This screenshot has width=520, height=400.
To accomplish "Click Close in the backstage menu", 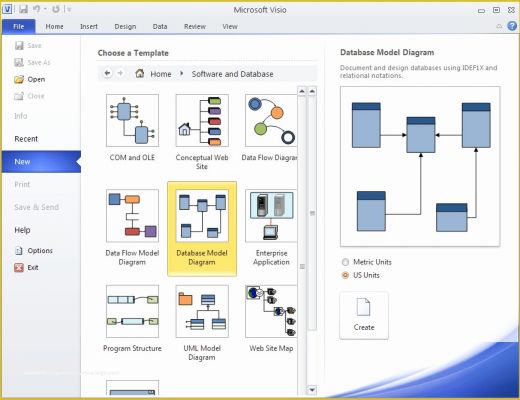I will click(x=29, y=96).
